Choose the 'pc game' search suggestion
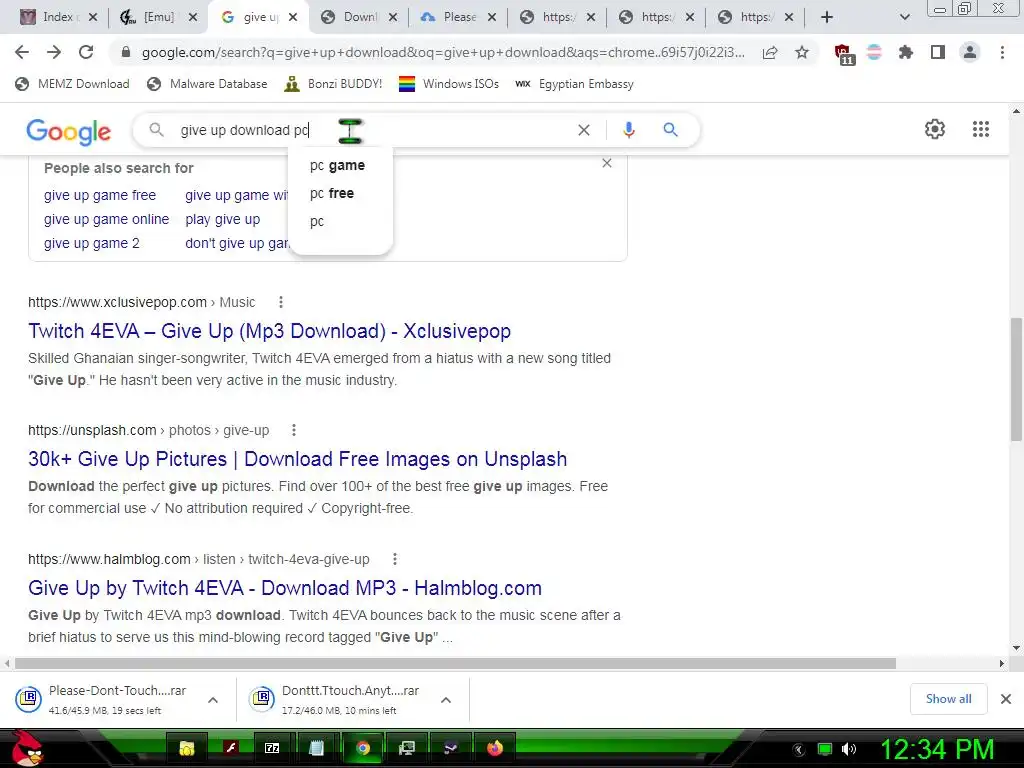This screenshot has height=768, width=1024. click(x=340, y=165)
